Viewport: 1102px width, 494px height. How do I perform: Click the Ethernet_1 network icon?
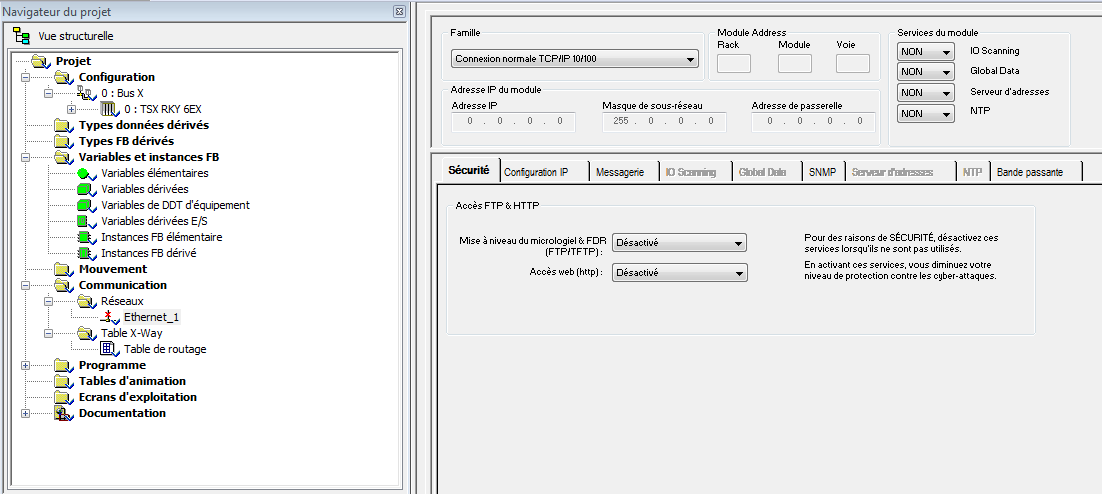coord(110,317)
